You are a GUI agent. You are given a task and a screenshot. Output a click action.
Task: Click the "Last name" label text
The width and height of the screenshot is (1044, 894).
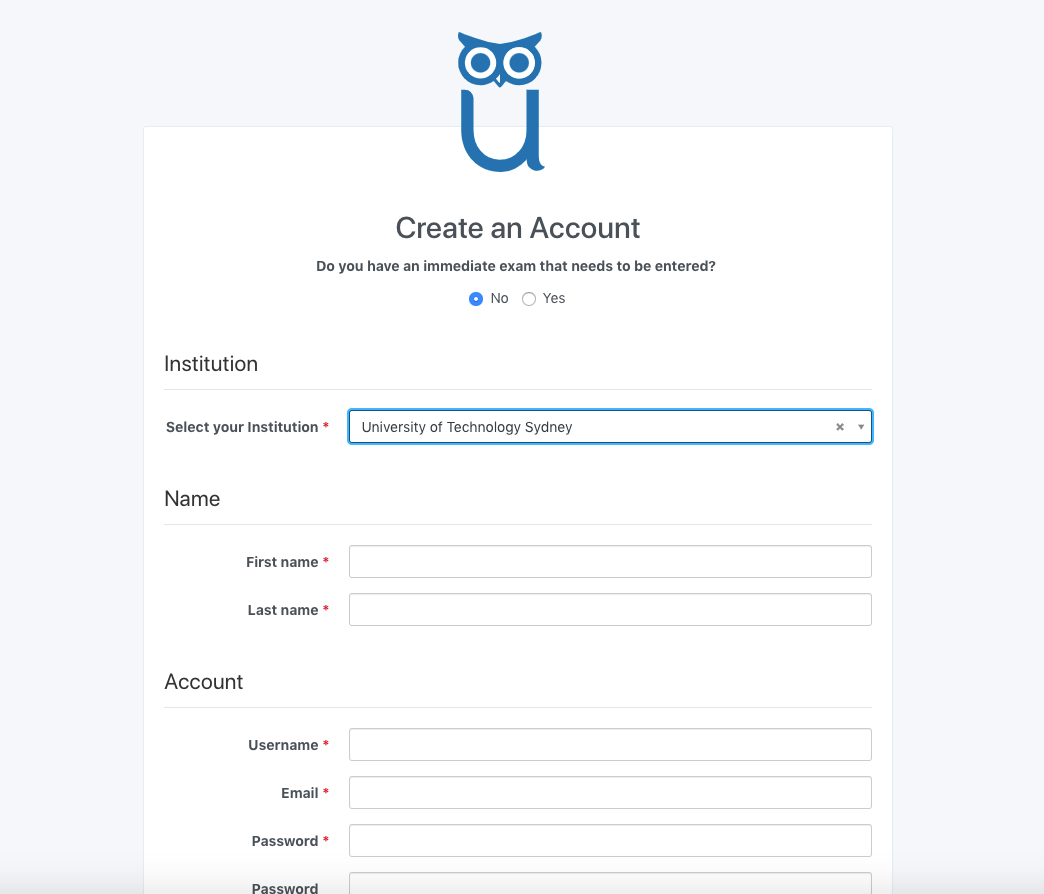point(283,610)
